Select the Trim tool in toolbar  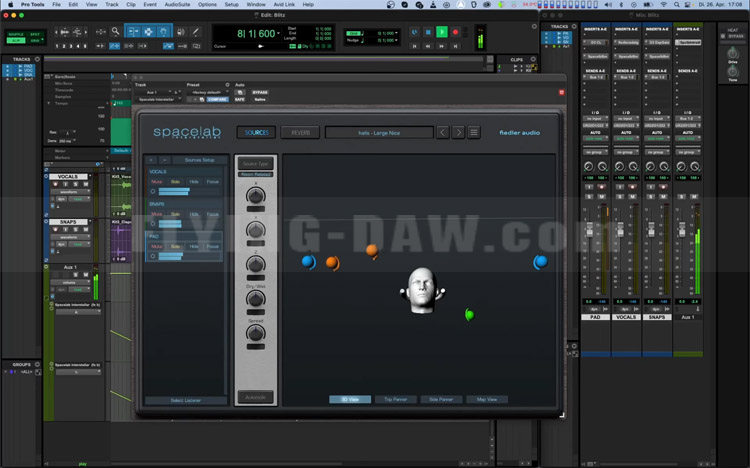(133, 32)
